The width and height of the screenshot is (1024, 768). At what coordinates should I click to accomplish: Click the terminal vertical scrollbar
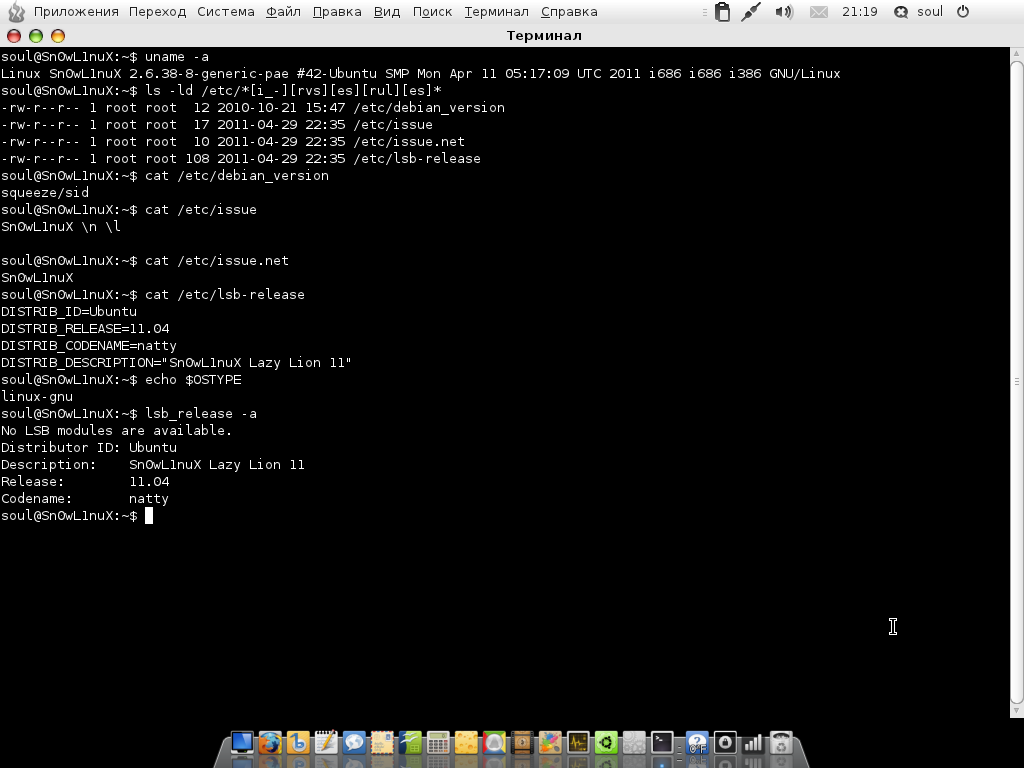[x=1017, y=382]
